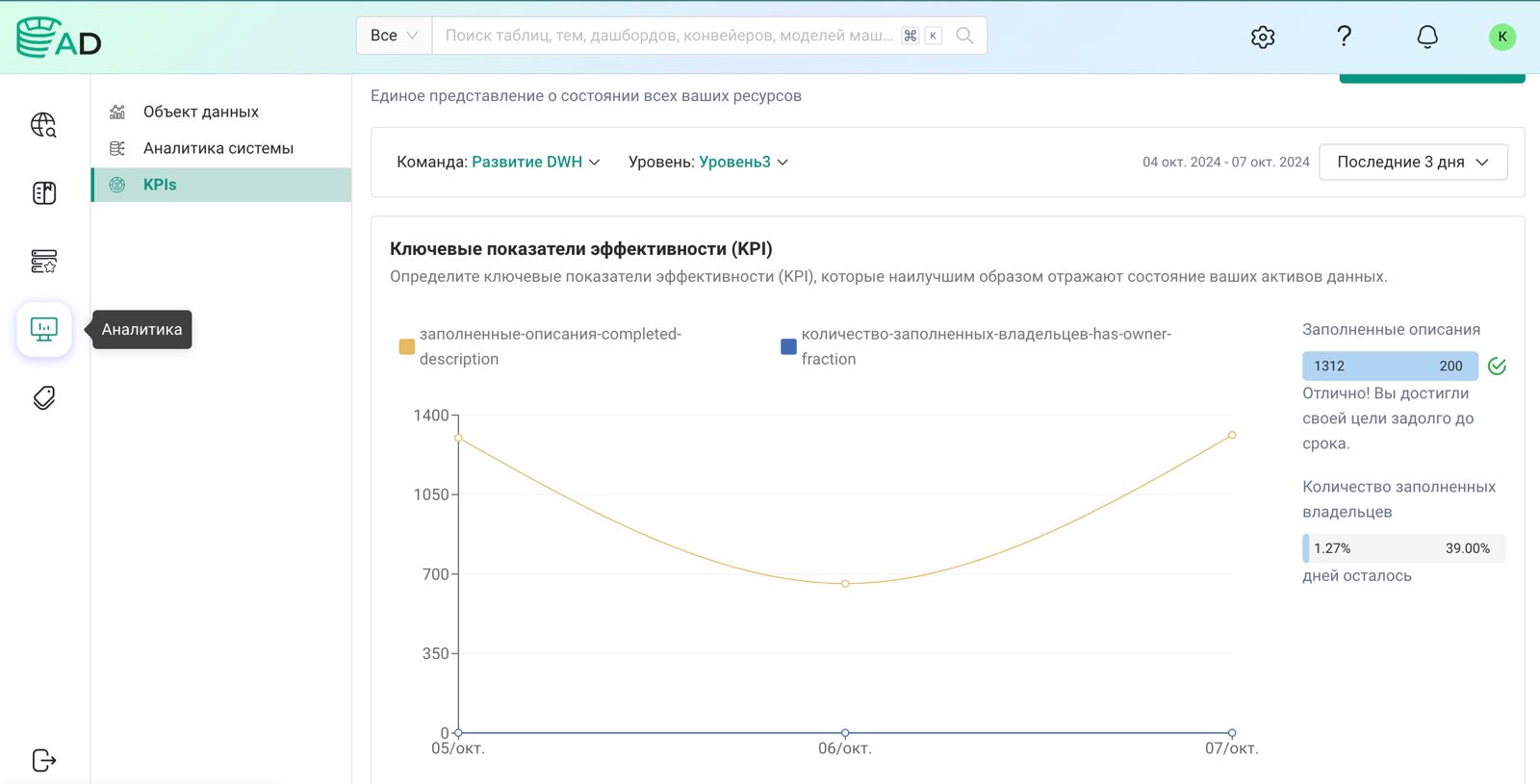This screenshot has height=784, width=1540.
Task: Click the дней осталось text
Action: [x=1357, y=575]
